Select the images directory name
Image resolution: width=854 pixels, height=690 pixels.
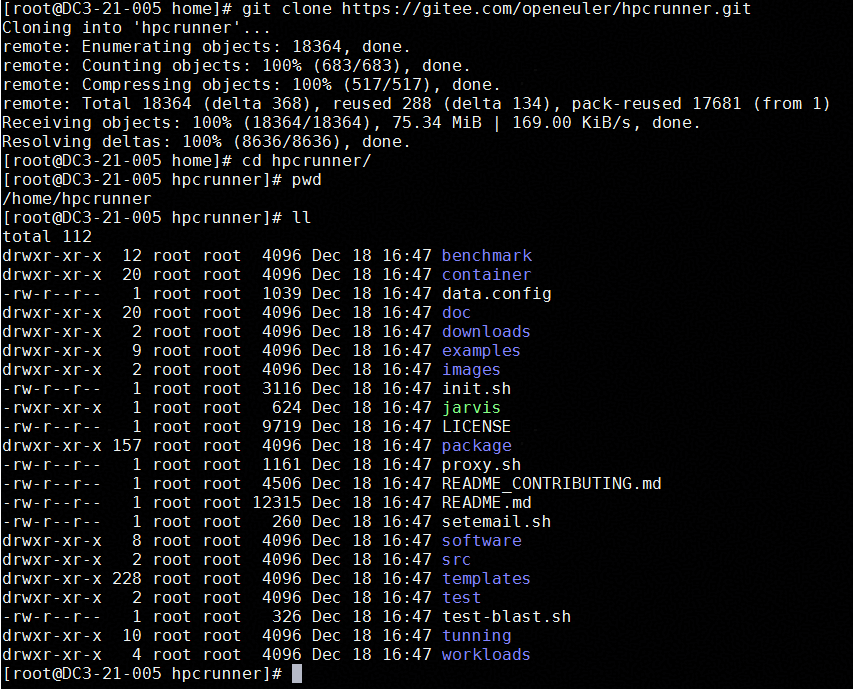click(x=471, y=370)
